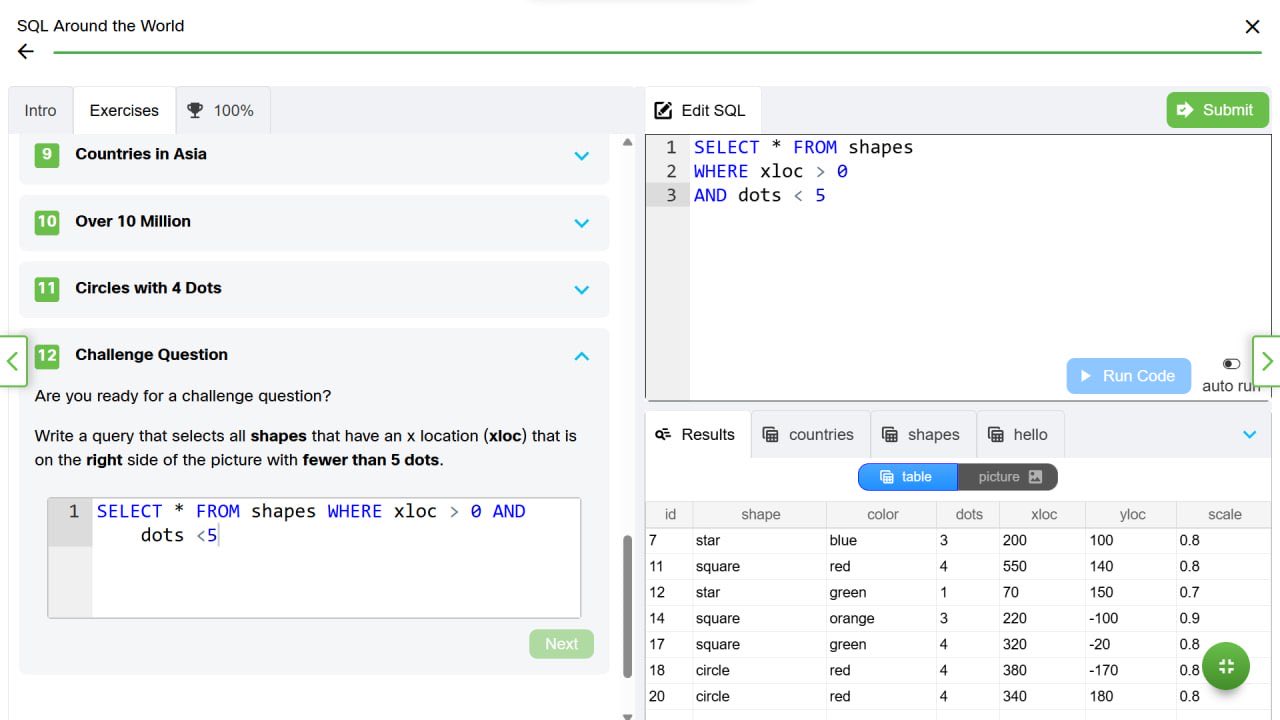Click the Edit SQL pencil icon
Viewport: 1280px width, 720px height.
[663, 110]
